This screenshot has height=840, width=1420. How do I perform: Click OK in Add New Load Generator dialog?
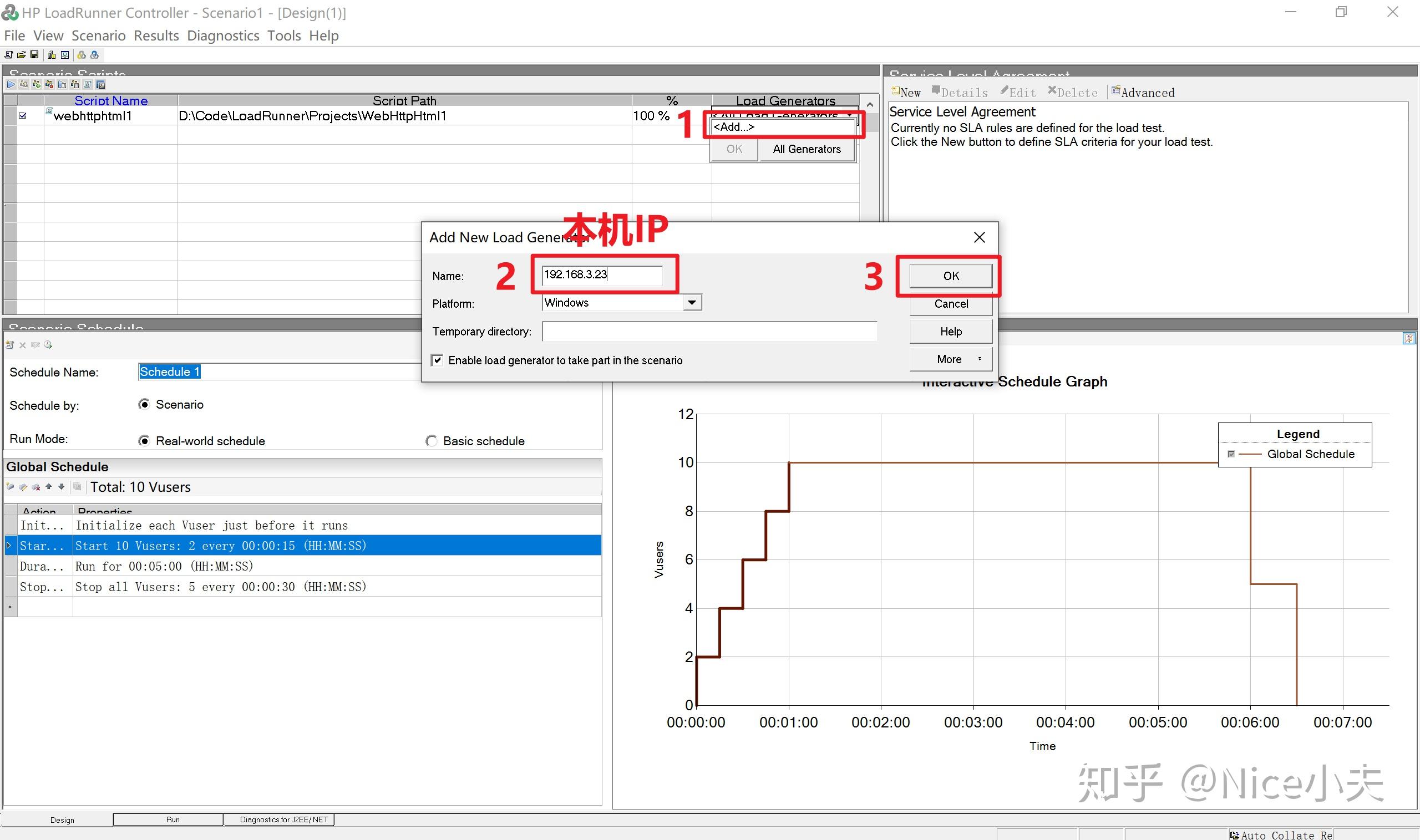click(x=951, y=276)
